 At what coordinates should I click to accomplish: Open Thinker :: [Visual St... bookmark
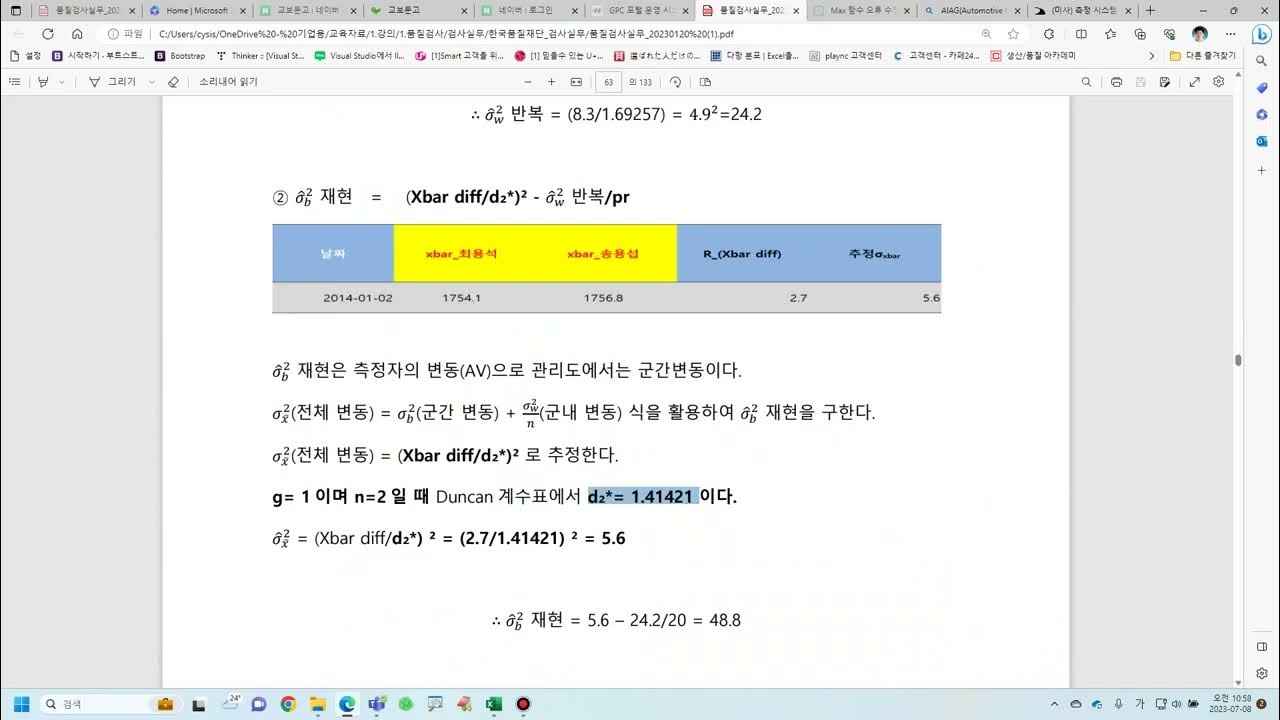260,56
